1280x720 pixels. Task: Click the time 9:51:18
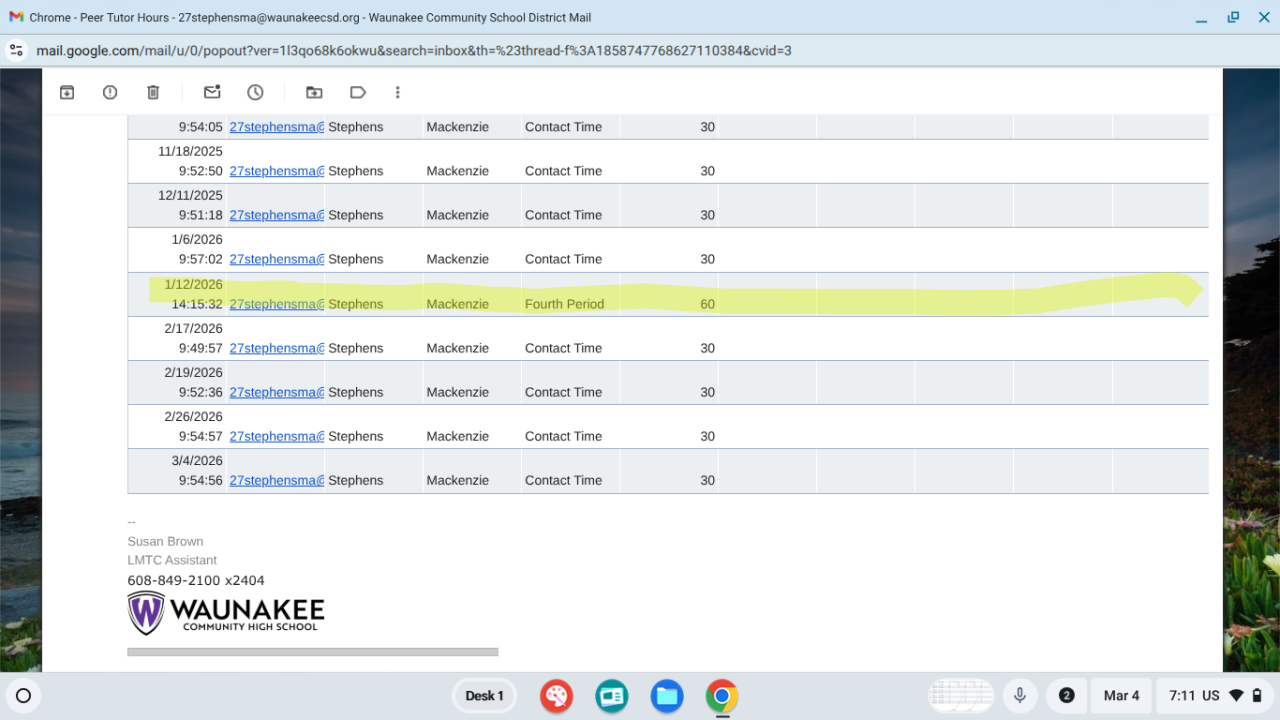(201, 215)
